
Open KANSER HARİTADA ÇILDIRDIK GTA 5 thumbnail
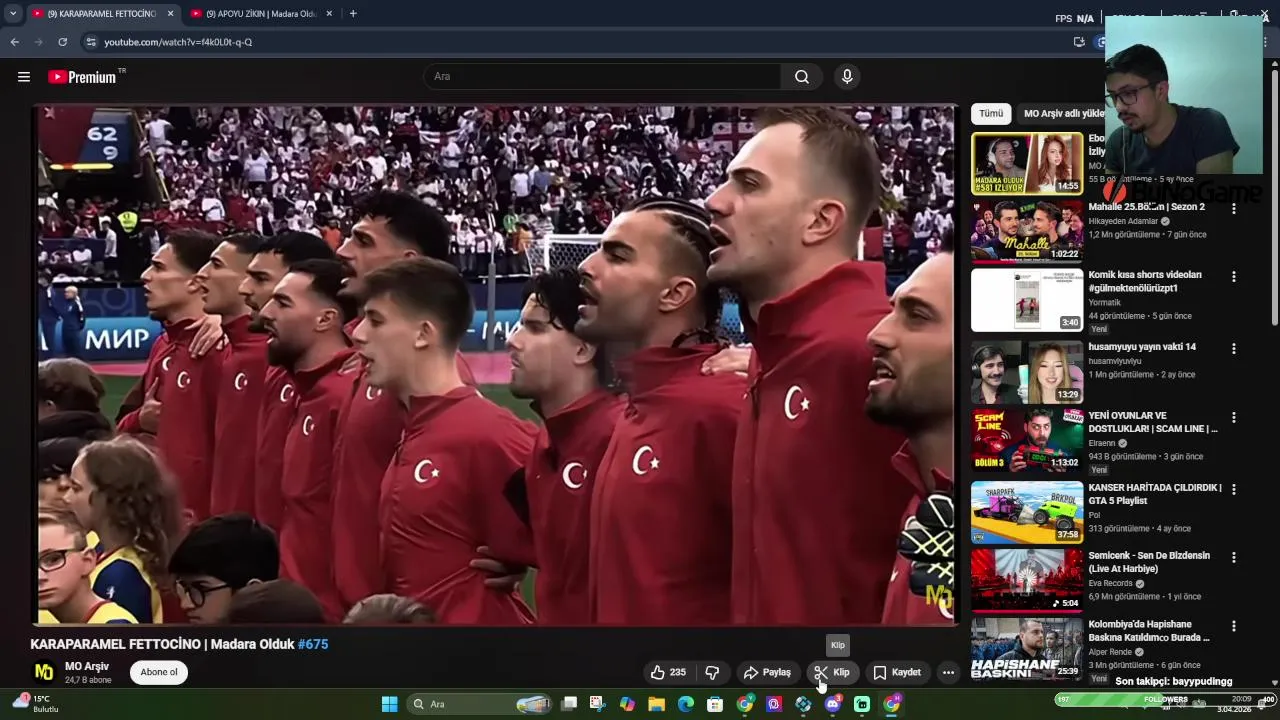point(1027,512)
